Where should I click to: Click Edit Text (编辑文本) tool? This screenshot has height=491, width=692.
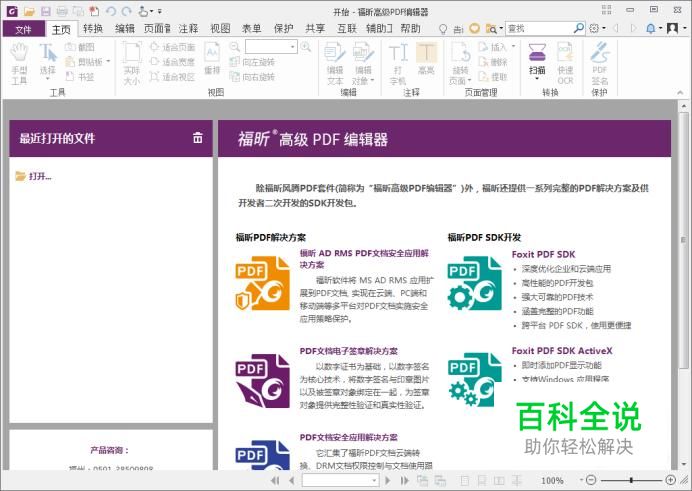[335, 64]
